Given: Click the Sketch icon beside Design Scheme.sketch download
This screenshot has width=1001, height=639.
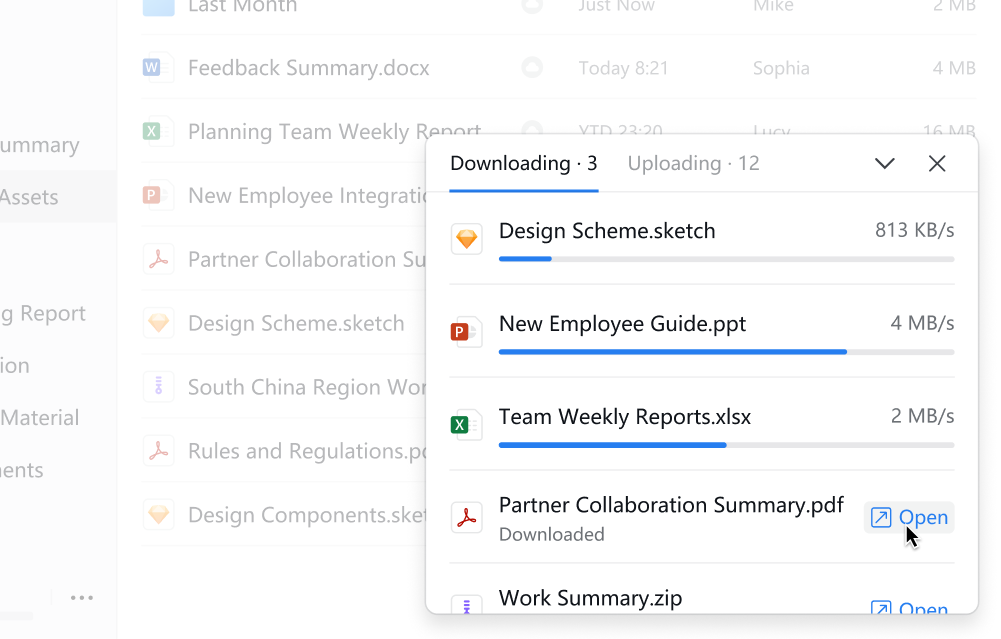Looking at the screenshot, I should [467, 239].
